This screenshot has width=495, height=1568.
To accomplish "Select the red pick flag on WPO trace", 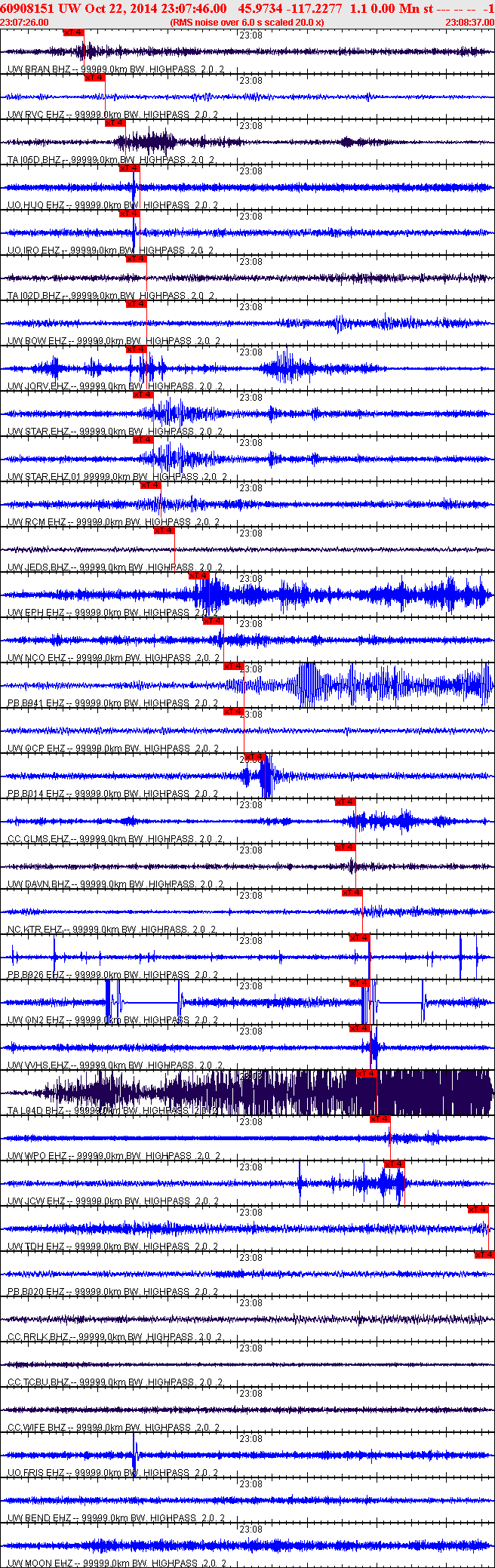I will 380,1119.
